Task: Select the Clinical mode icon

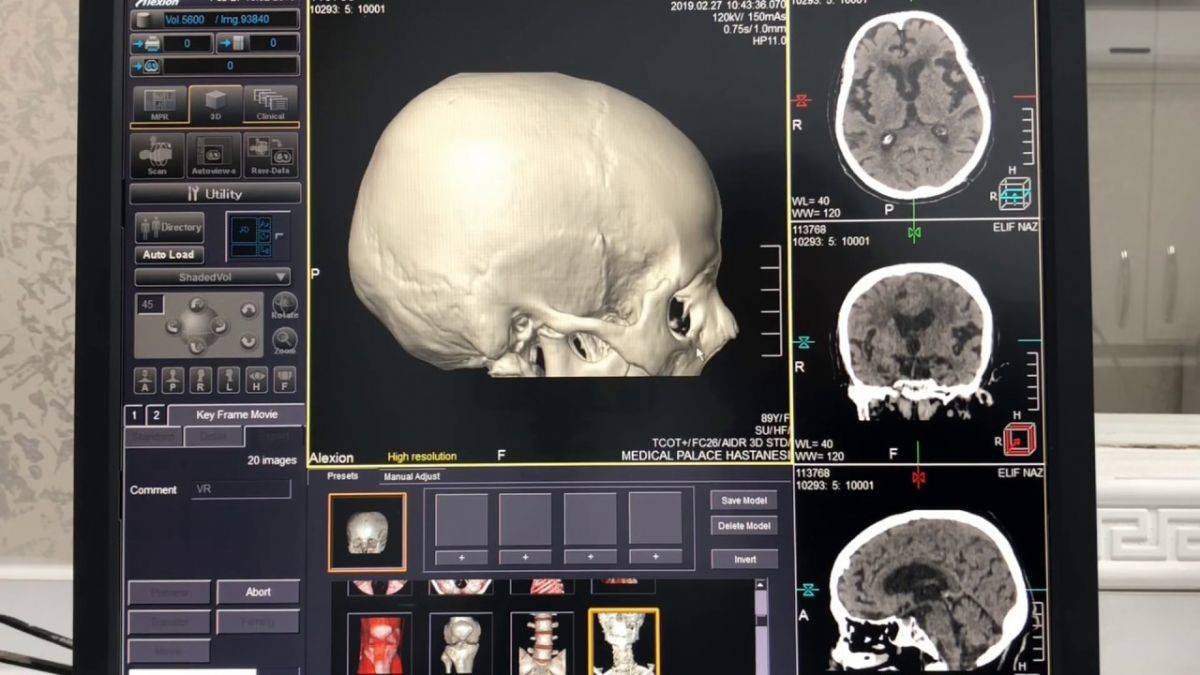Action: tap(270, 104)
